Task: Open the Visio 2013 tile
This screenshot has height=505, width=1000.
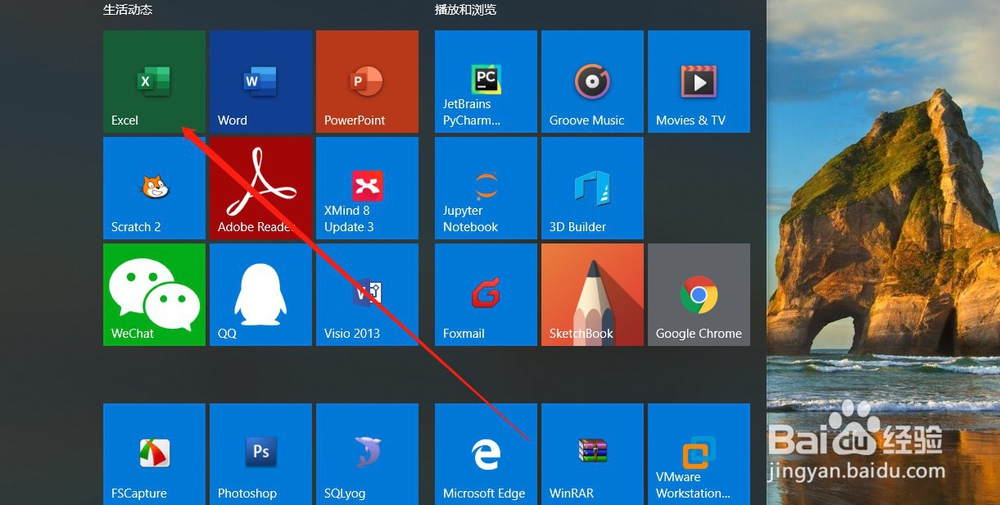Action: click(x=367, y=295)
